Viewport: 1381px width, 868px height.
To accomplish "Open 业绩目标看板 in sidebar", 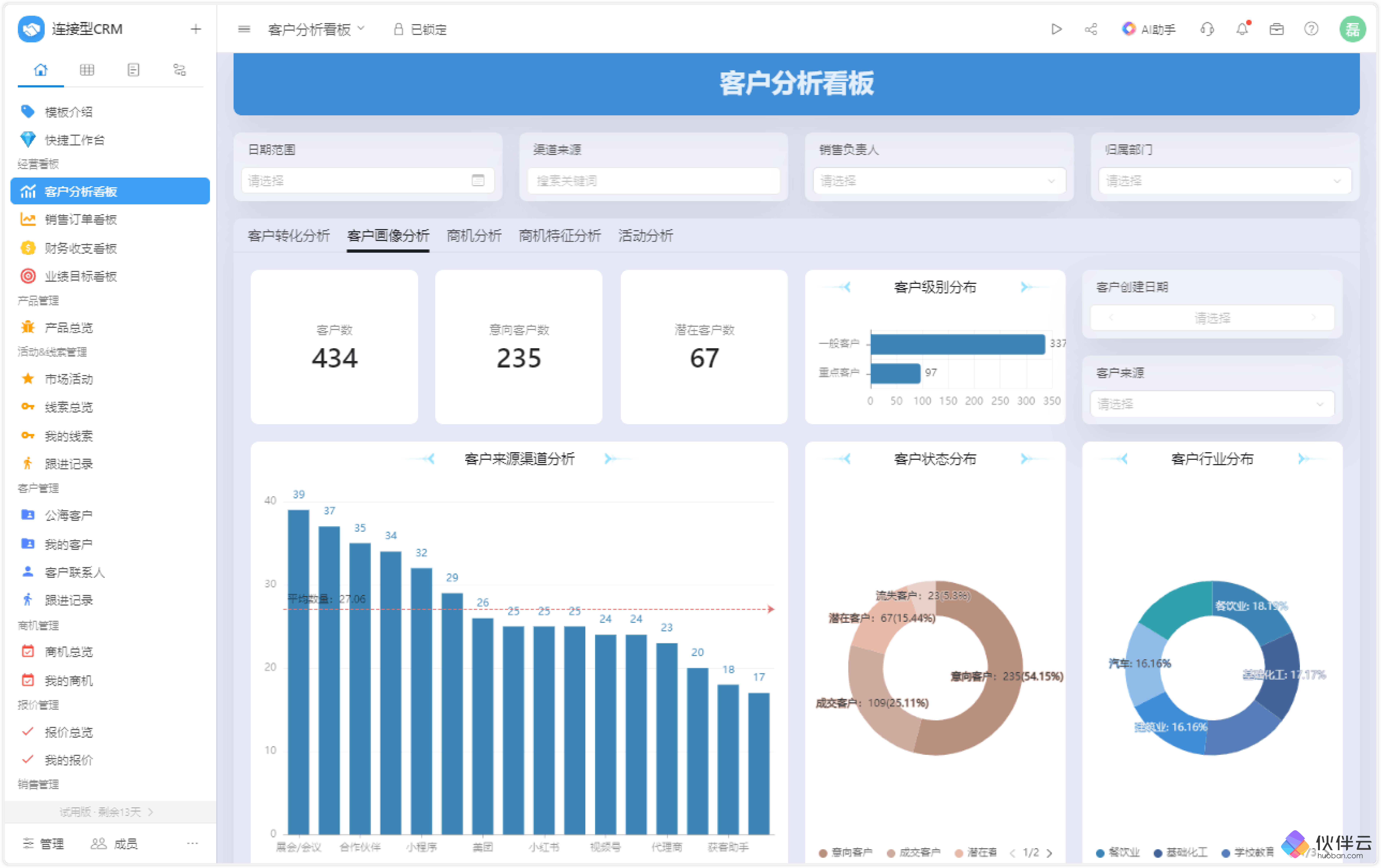I will pyautogui.click(x=110, y=276).
